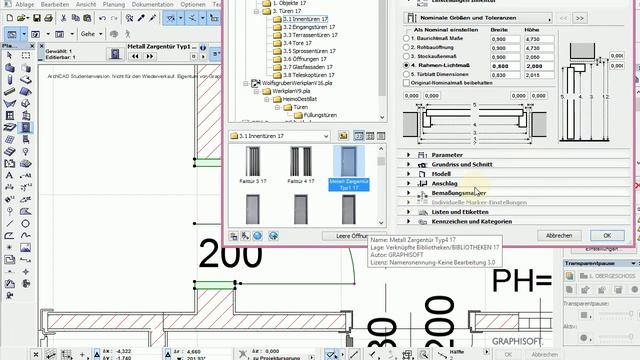Open the Planung menu
This screenshot has height=360, width=640.
114,4
